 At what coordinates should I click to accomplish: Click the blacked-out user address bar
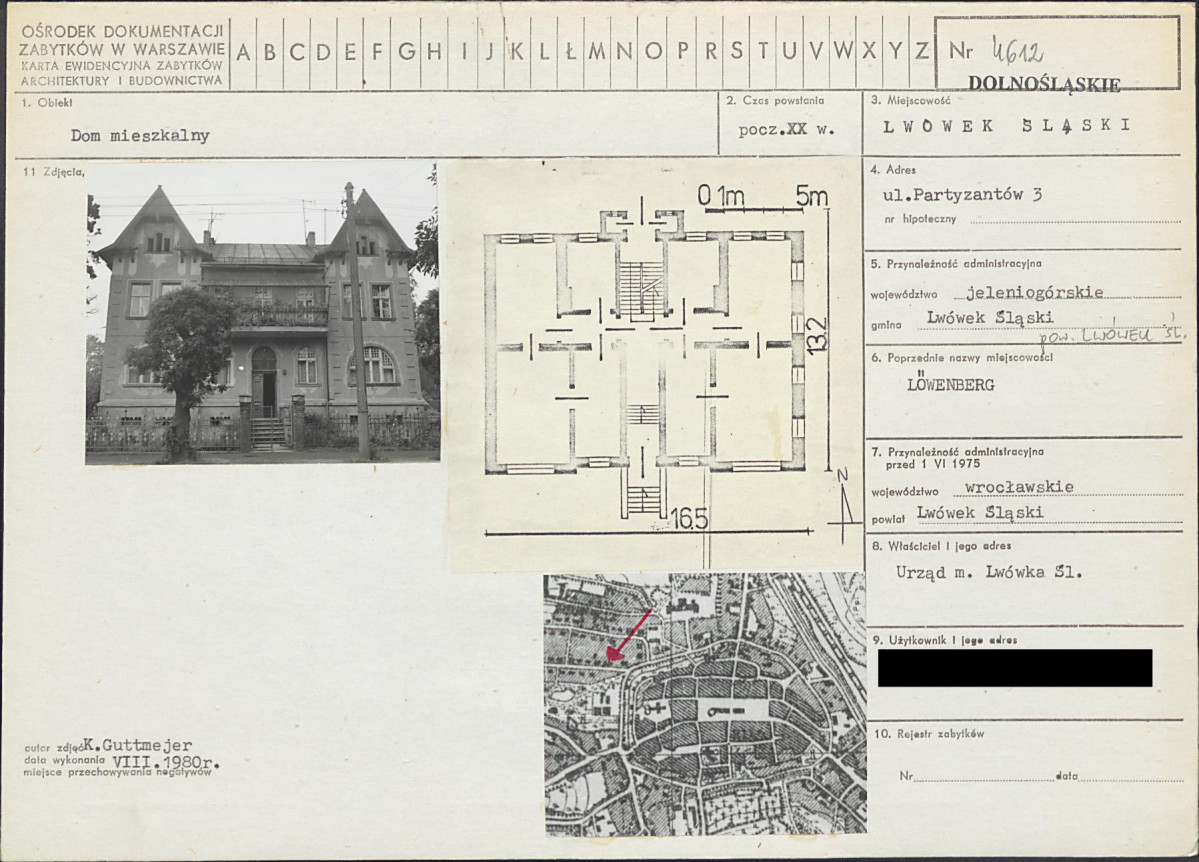1014,668
